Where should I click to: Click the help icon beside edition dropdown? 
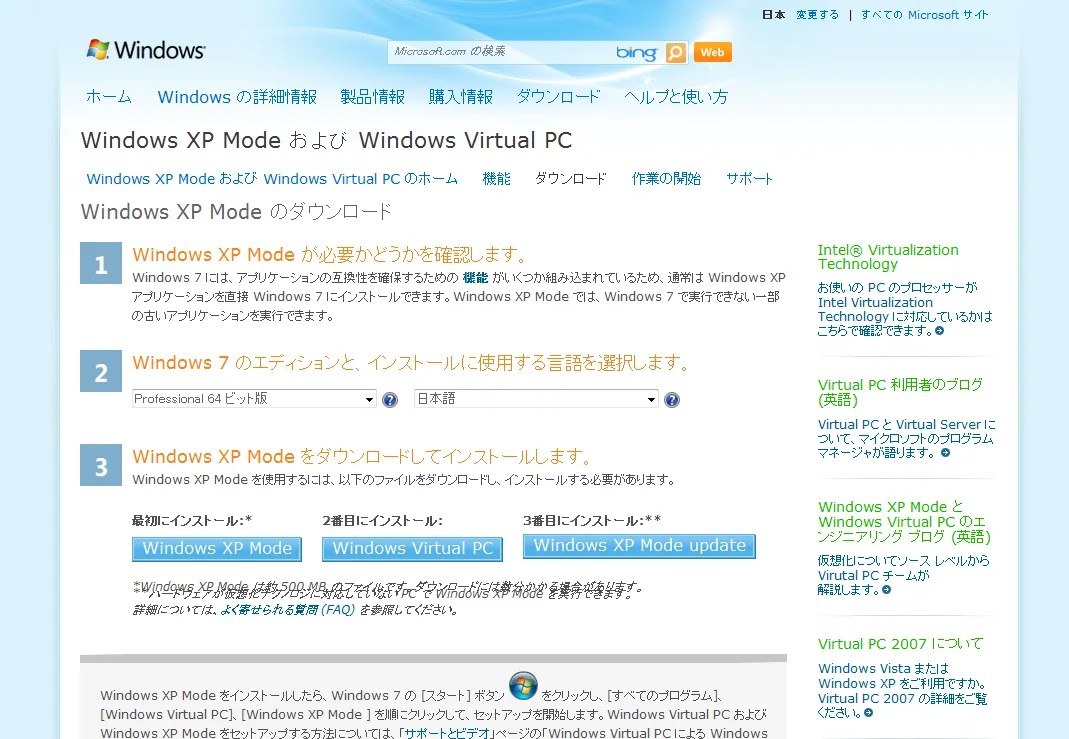(390, 400)
